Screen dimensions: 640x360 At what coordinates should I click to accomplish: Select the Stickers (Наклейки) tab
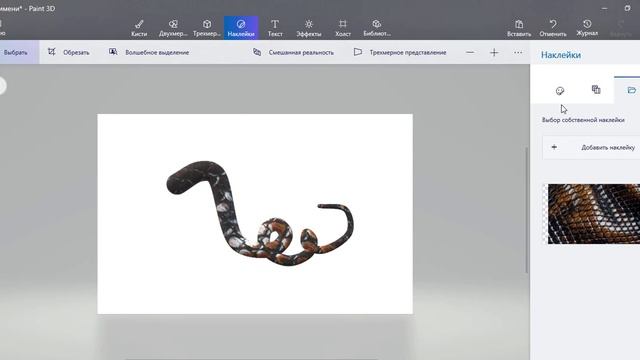point(241,28)
